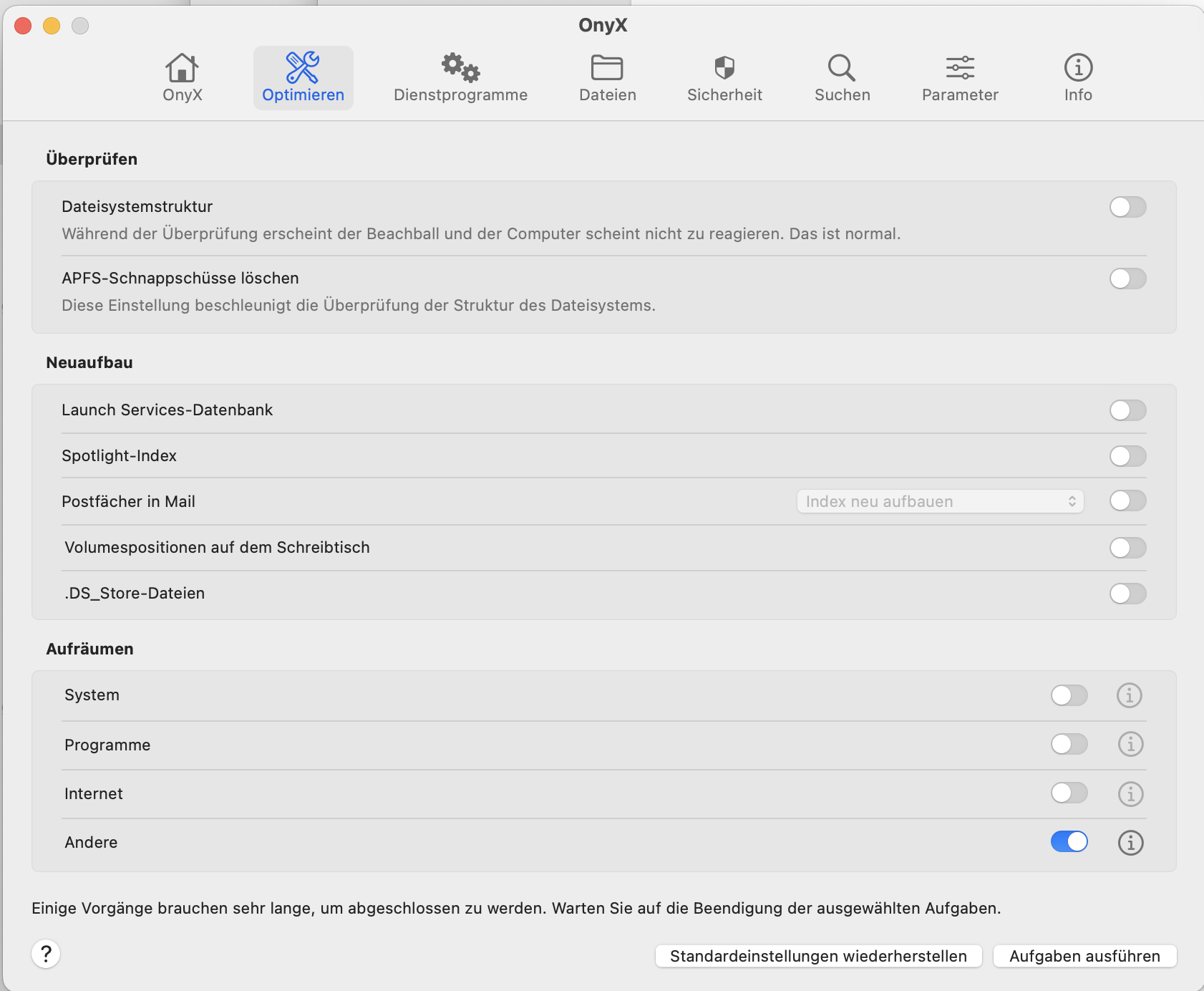Click the Überprüfen section heading

(x=92, y=159)
